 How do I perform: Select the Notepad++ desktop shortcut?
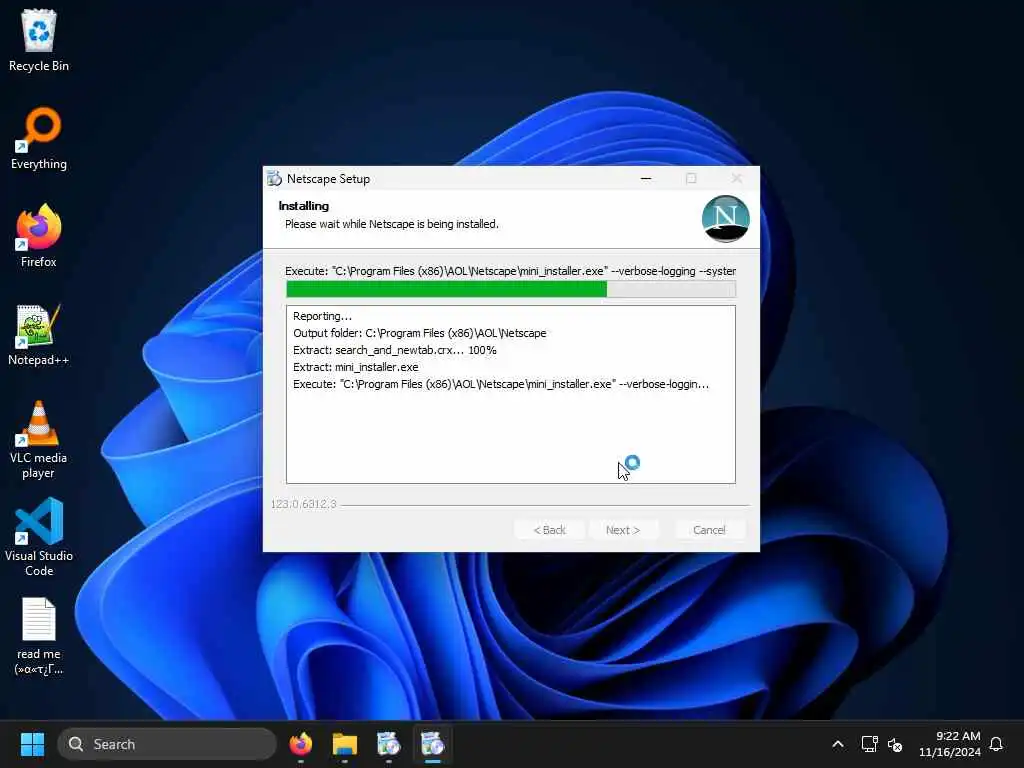(39, 334)
